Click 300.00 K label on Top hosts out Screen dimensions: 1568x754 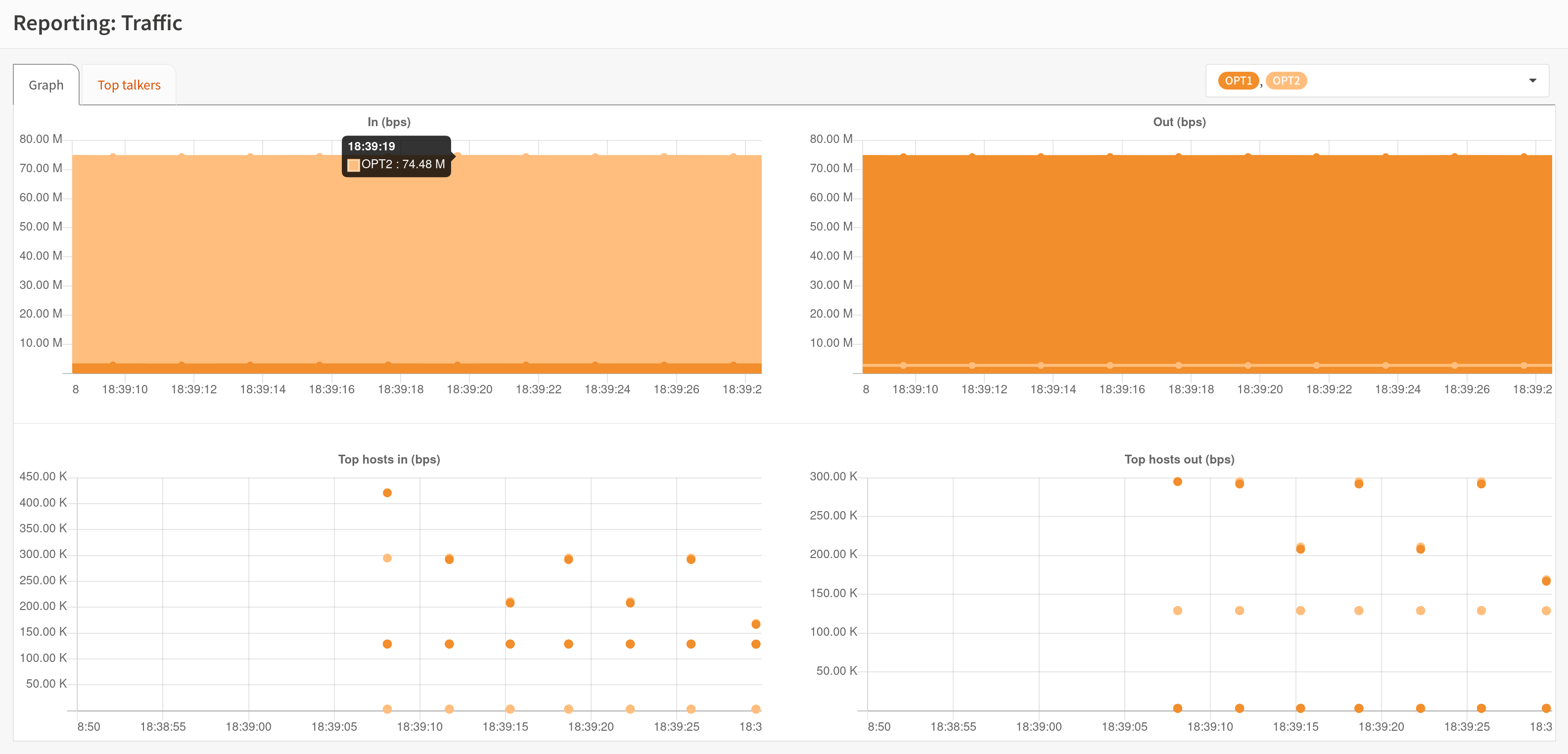833,476
